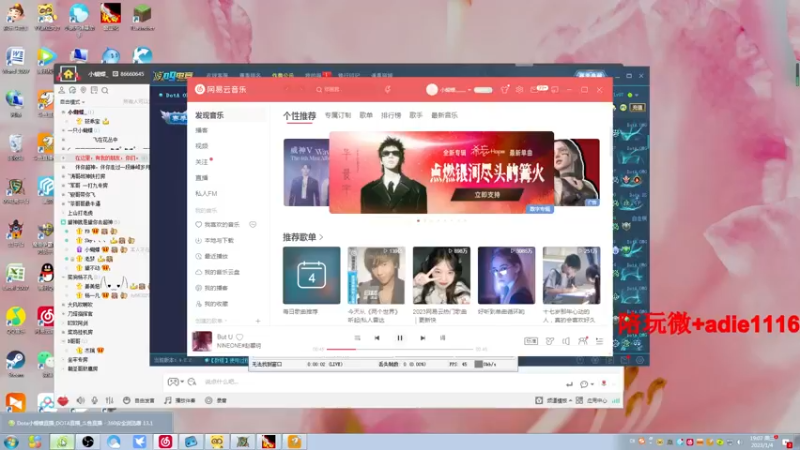Skip to the next track
The width and height of the screenshot is (800, 450).
[x=422, y=338]
